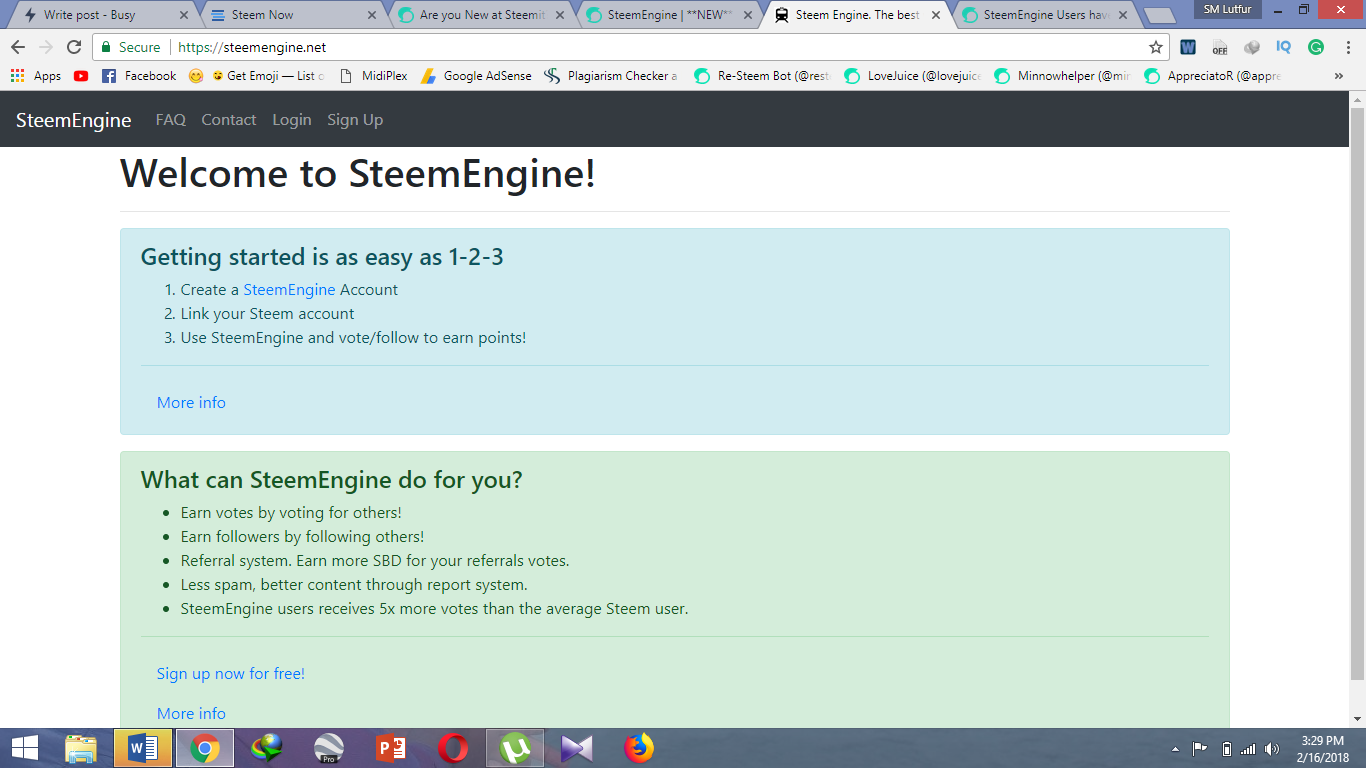The width and height of the screenshot is (1366, 768).
Task: Open Microsoft Word from taskbar
Action: [x=143, y=748]
